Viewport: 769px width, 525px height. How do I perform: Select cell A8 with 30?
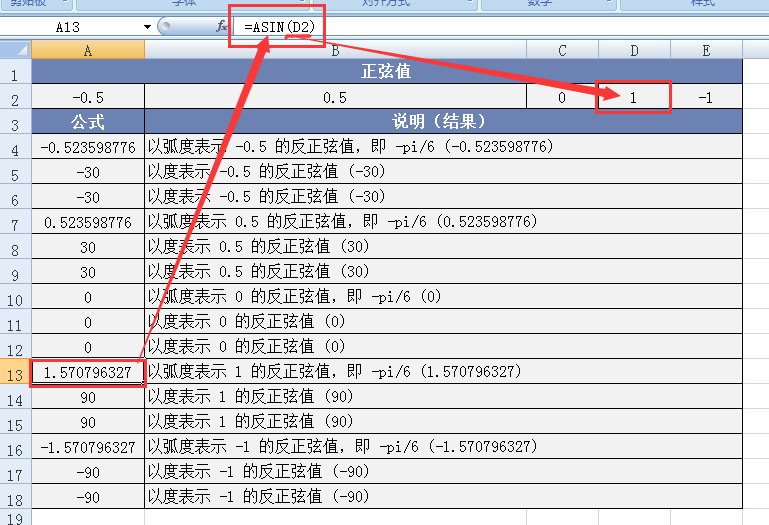coord(88,247)
